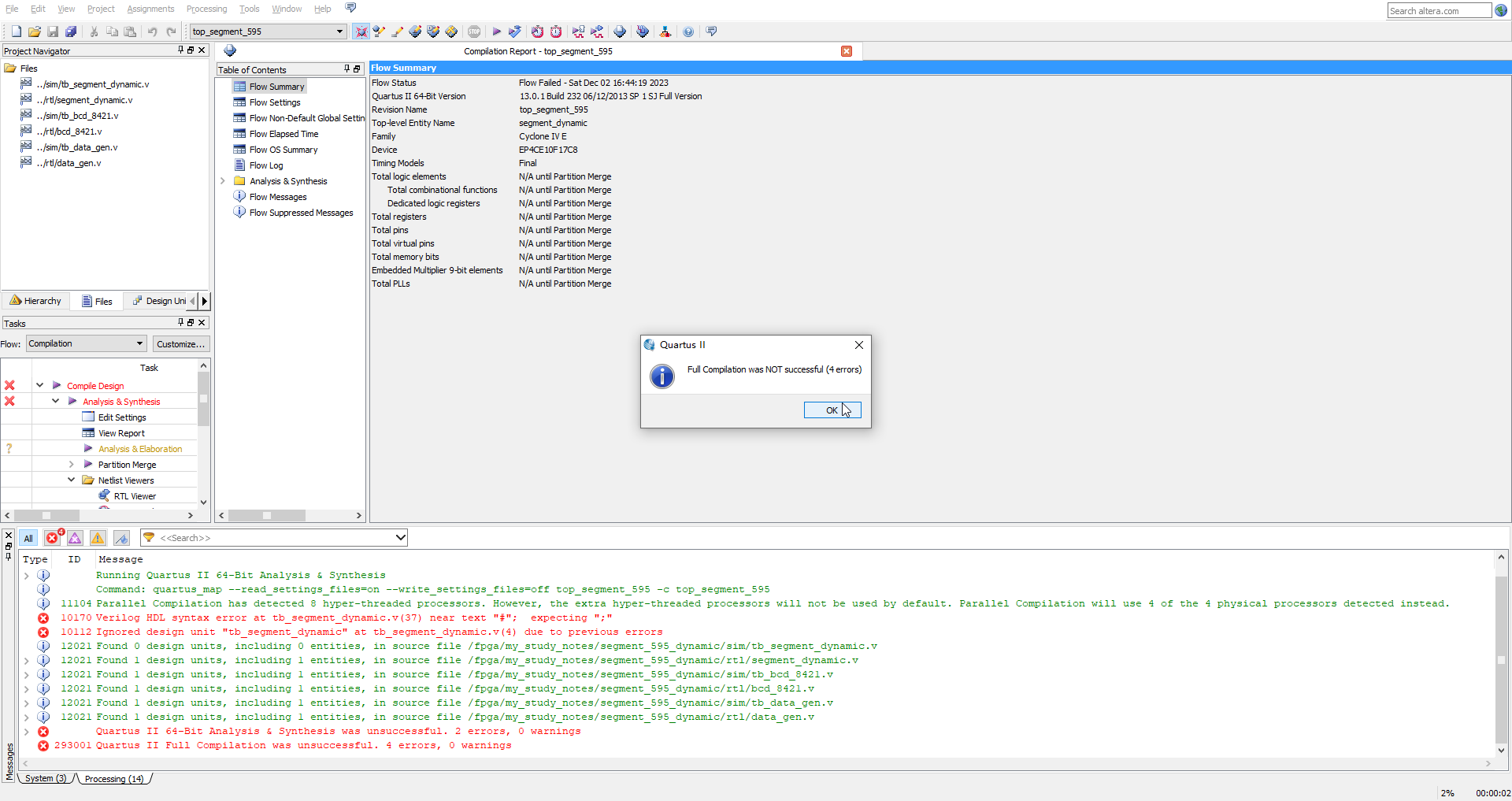The width and height of the screenshot is (1512, 801).
Task: Select Flow Settings in Table of Contents
Action: [275, 102]
